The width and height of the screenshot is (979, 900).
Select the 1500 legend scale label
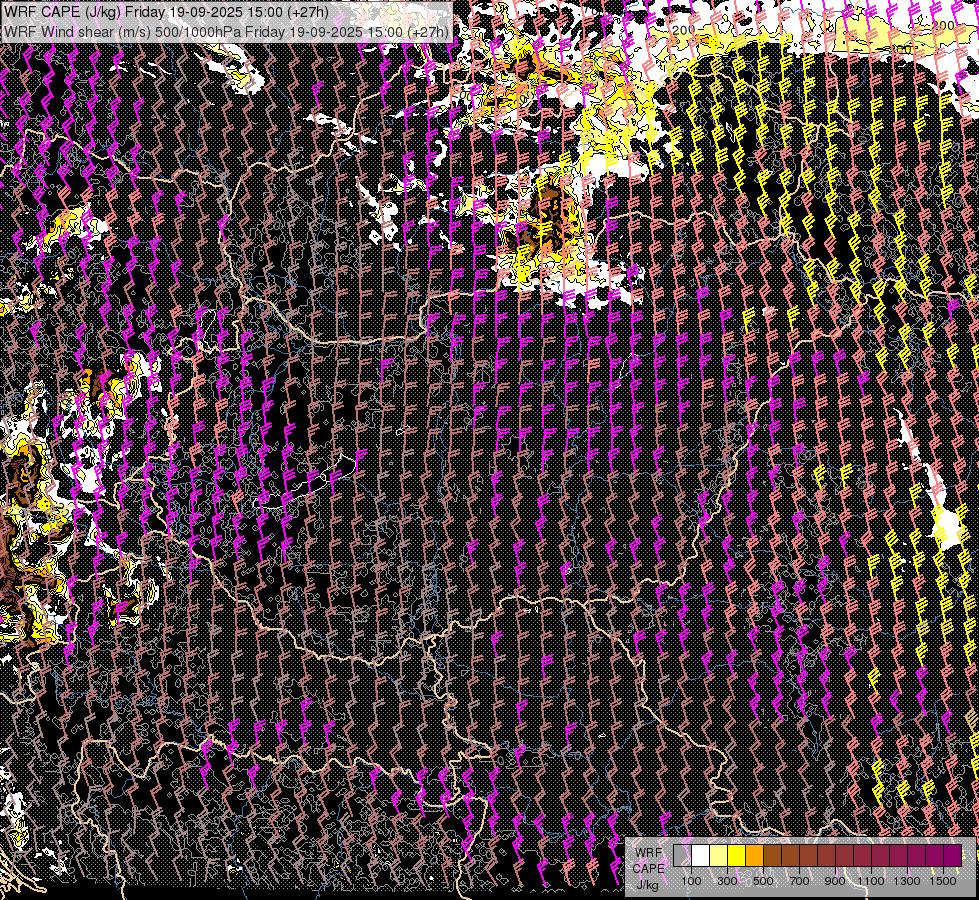(x=943, y=881)
